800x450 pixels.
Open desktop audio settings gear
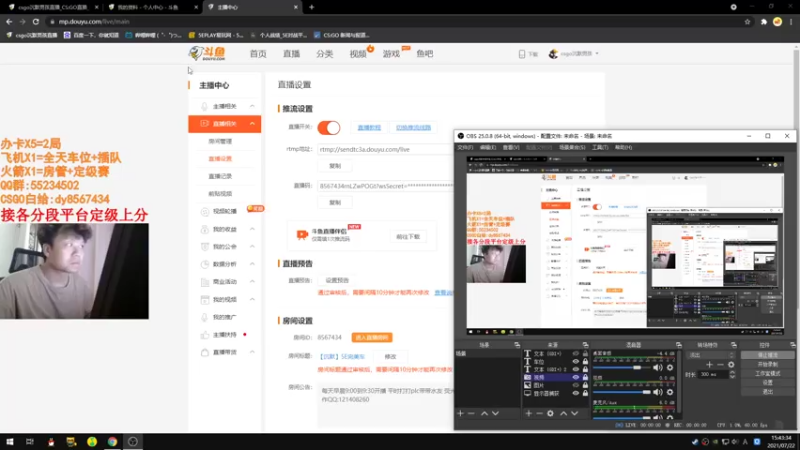point(670,367)
